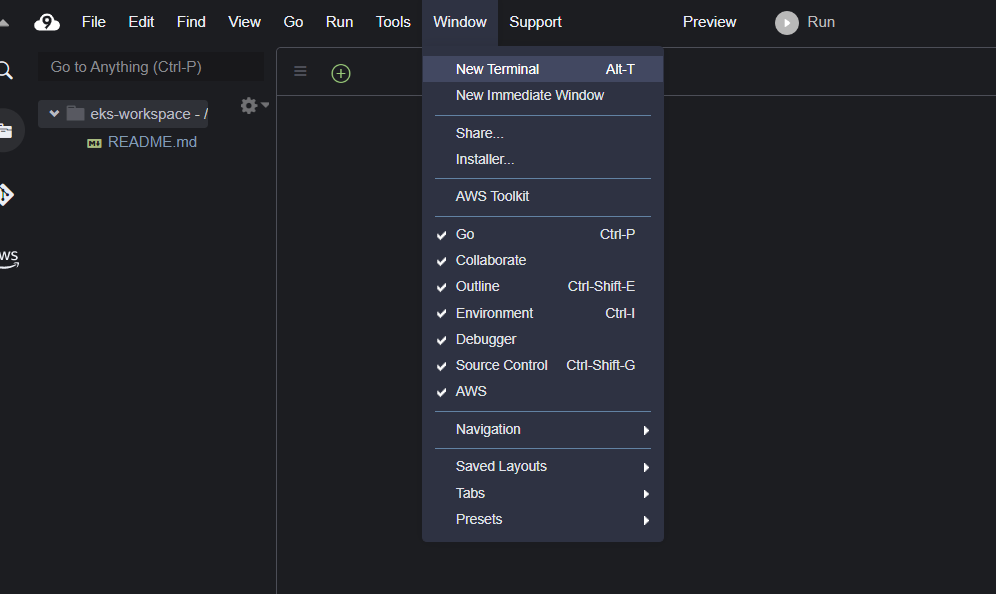996x594 pixels.
Task: Open Installer... menu entry
Action: [x=542, y=159]
